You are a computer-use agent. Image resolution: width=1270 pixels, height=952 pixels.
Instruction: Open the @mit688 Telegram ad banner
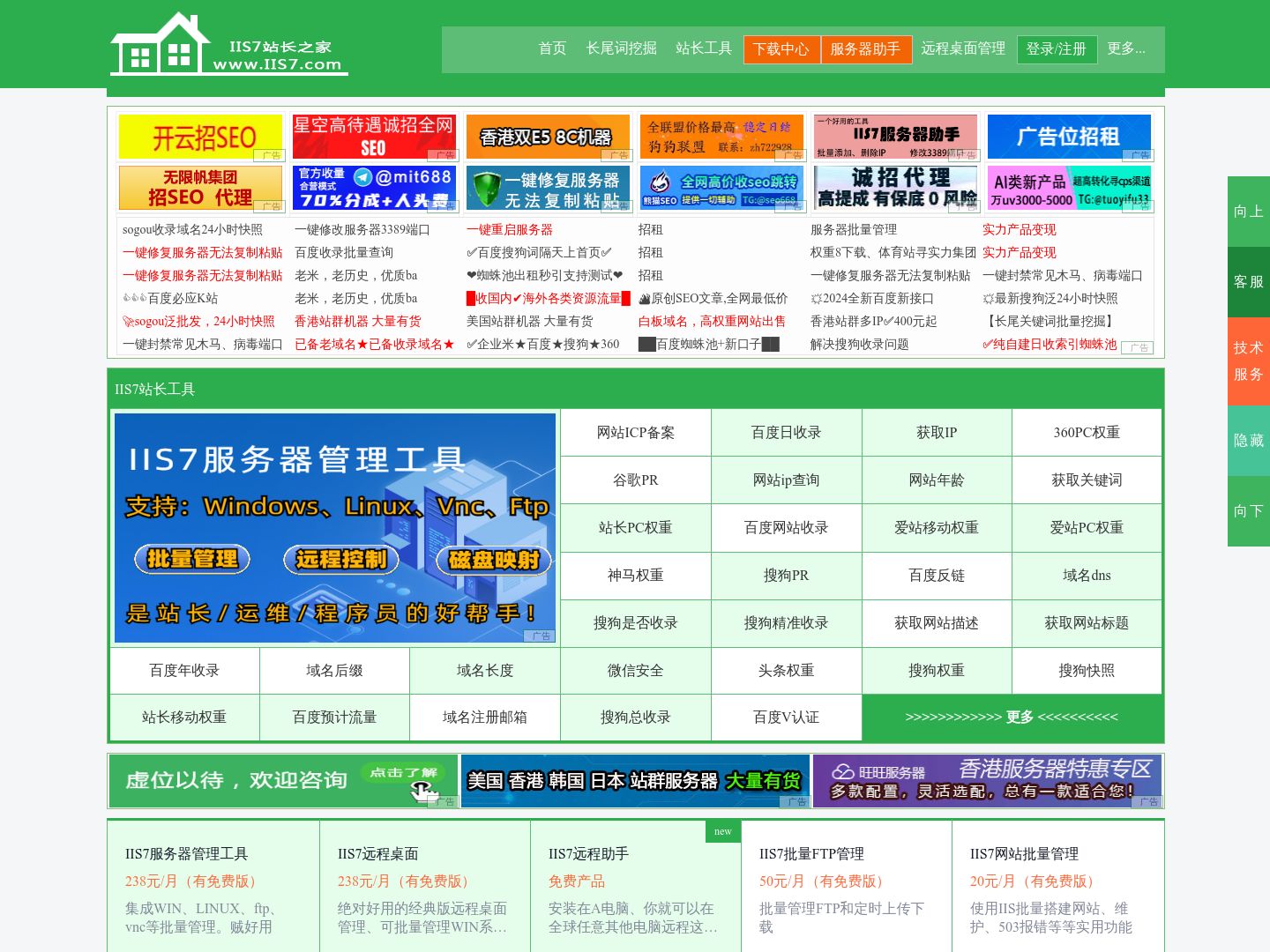(x=374, y=189)
